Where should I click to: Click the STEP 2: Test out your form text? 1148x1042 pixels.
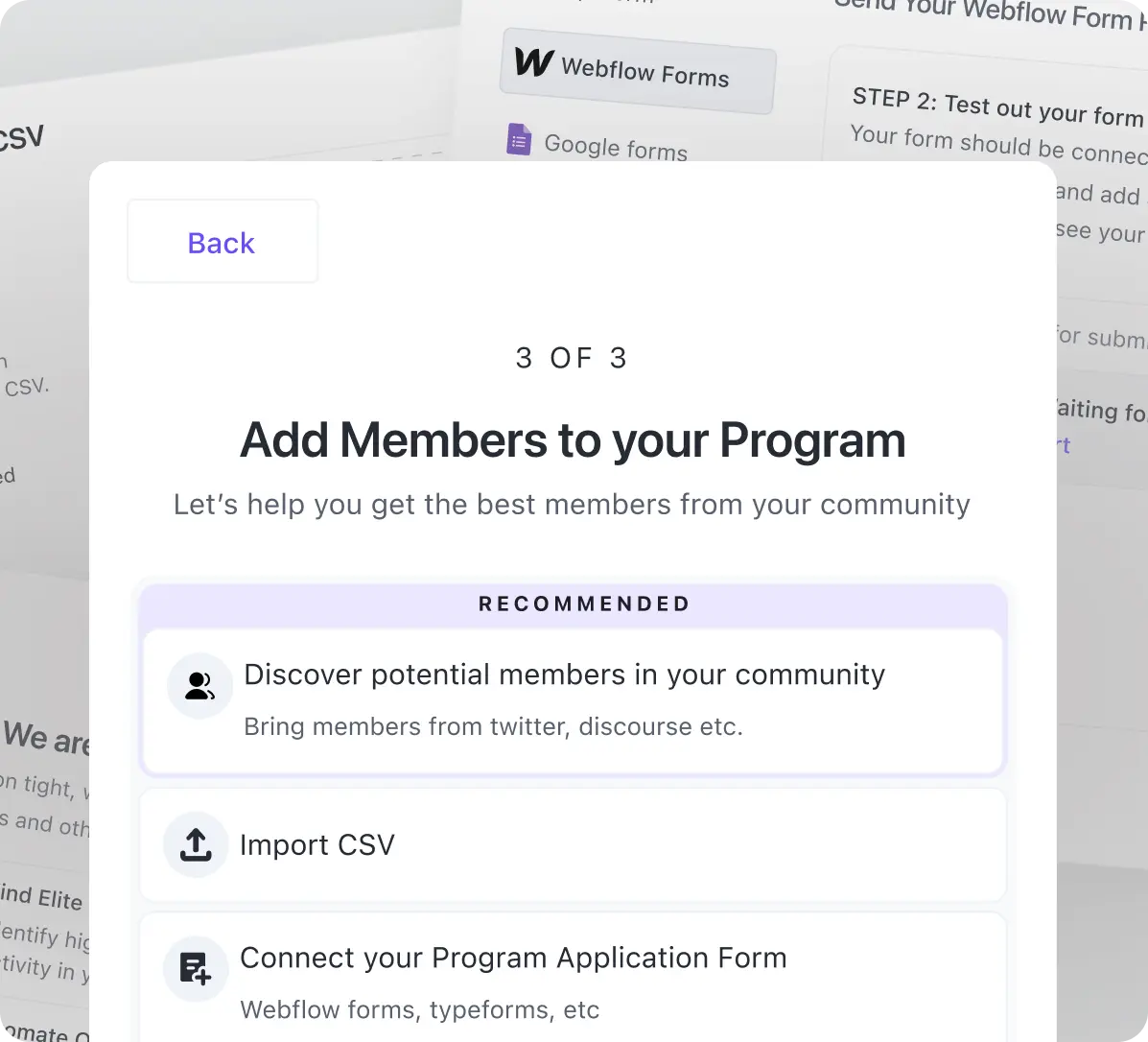(998, 107)
